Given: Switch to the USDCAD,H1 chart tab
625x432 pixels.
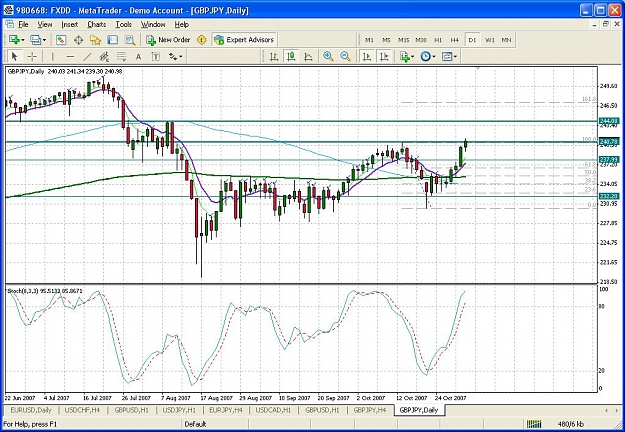Looking at the screenshot, I should [273, 410].
